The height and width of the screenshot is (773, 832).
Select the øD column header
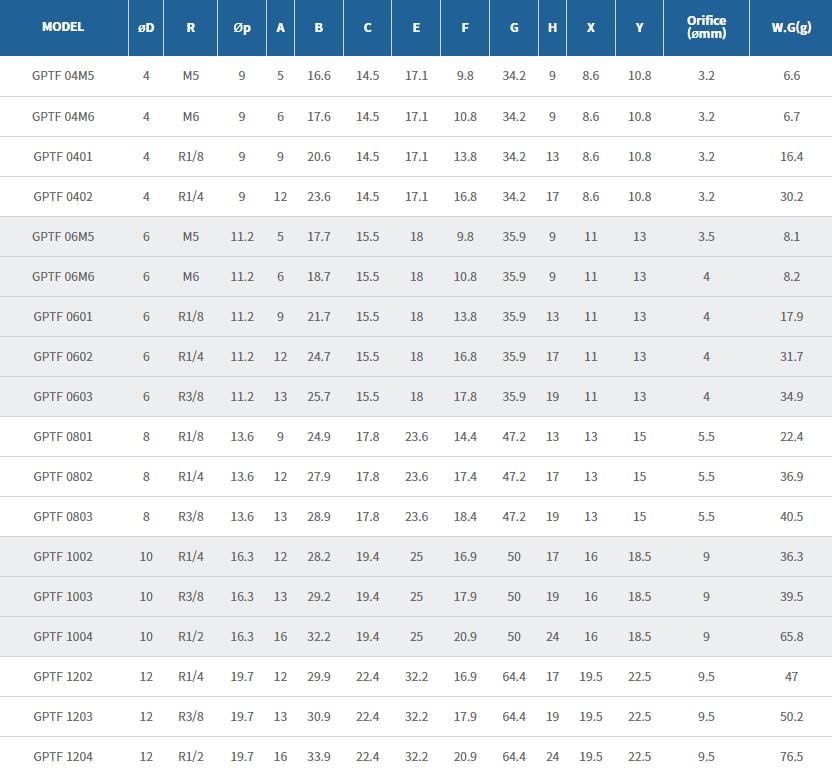146,27
